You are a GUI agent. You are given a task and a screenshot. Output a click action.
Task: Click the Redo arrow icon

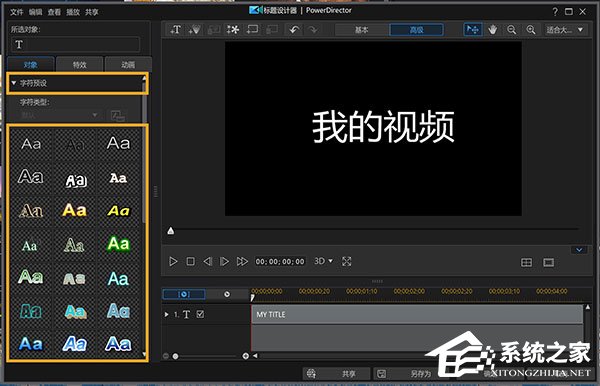[x=313, y=29]
